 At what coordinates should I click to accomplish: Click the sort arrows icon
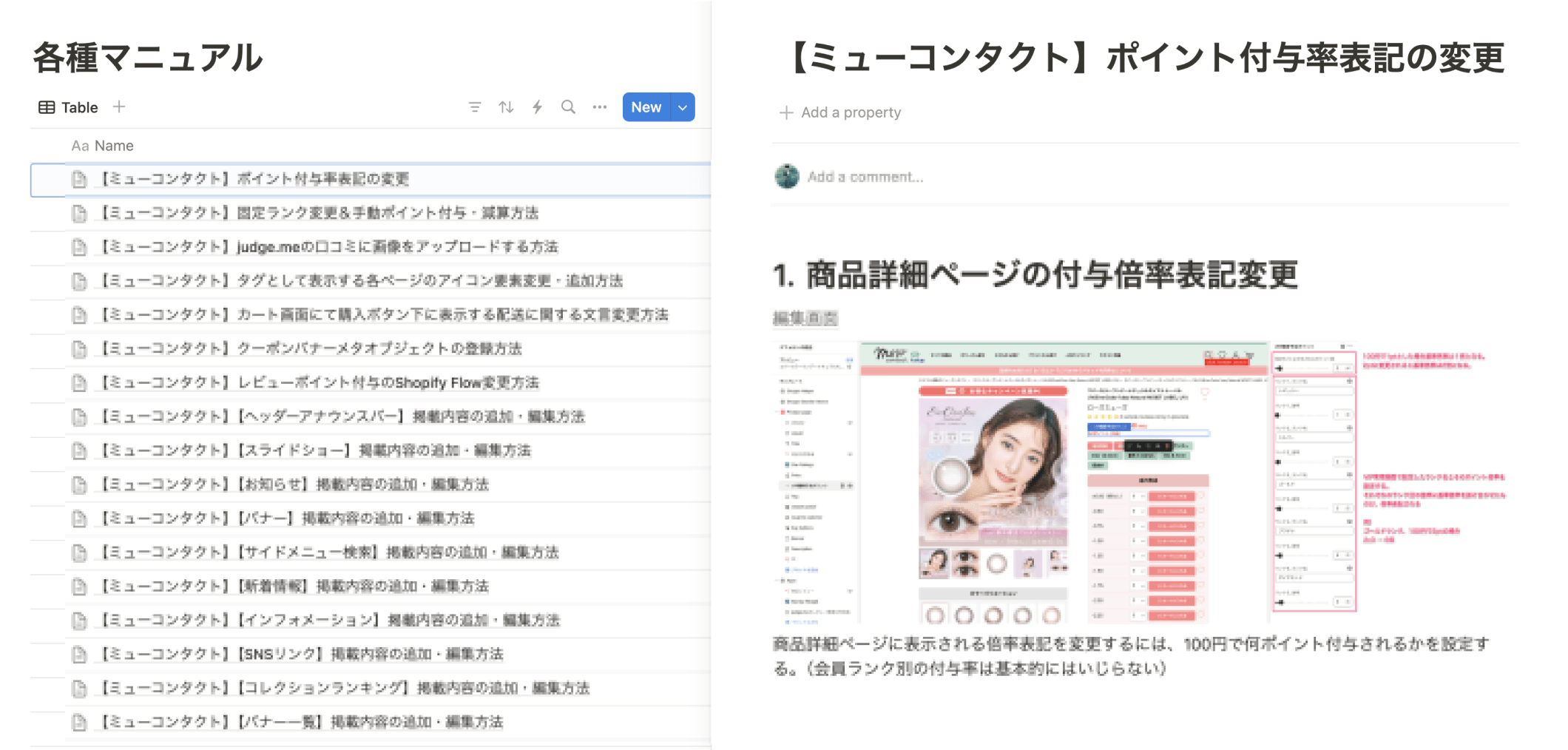pos(506,107)
